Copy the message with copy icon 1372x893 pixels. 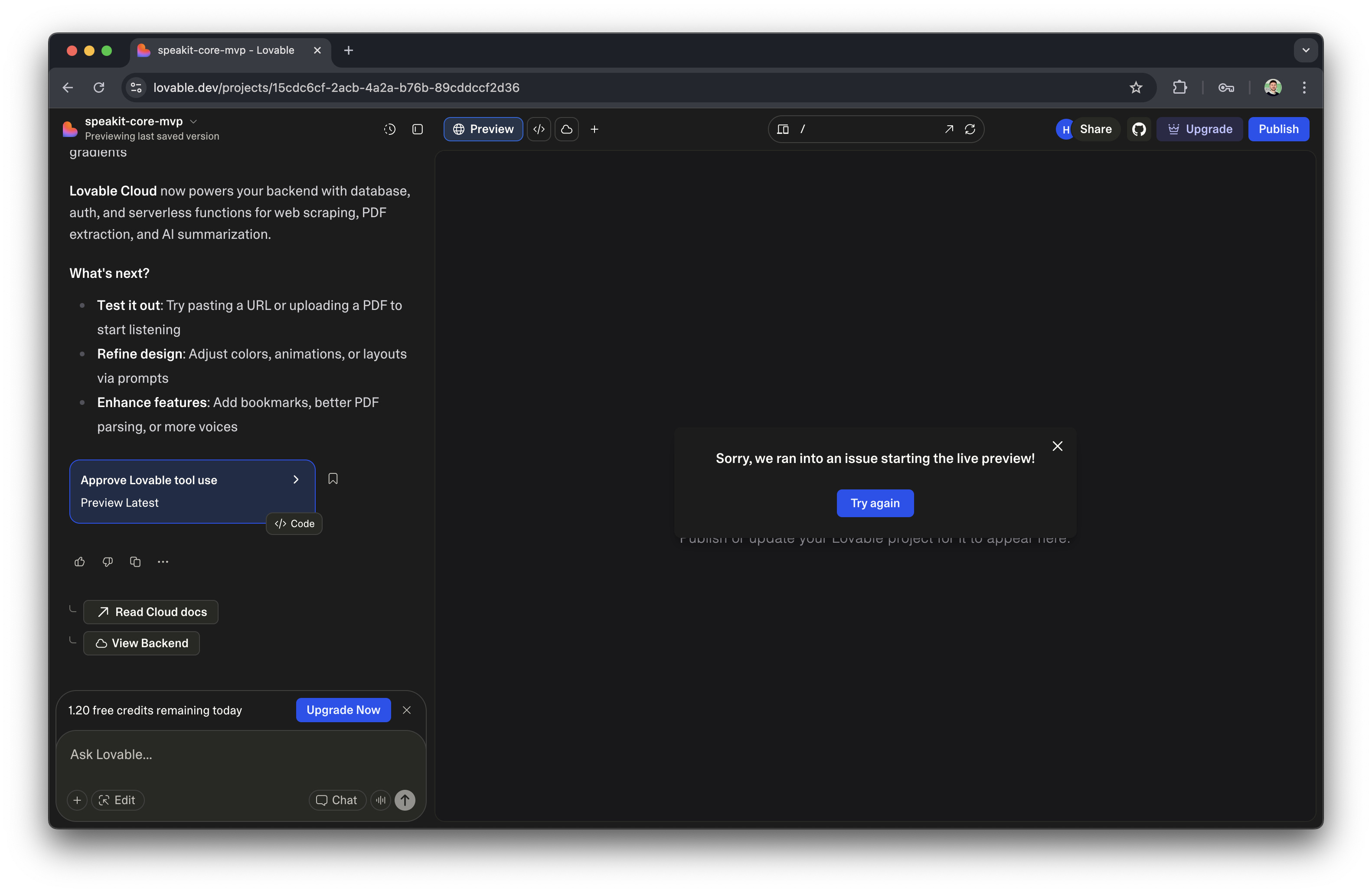click(135, 562)
